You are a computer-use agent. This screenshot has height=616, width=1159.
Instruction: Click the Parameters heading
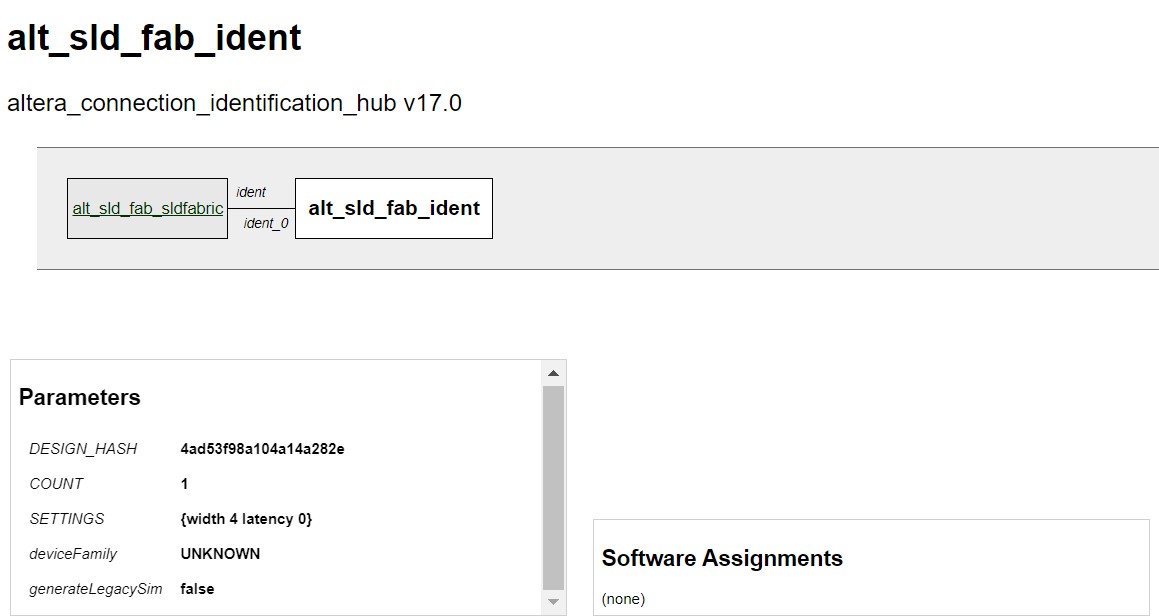[x=80, y=397]
